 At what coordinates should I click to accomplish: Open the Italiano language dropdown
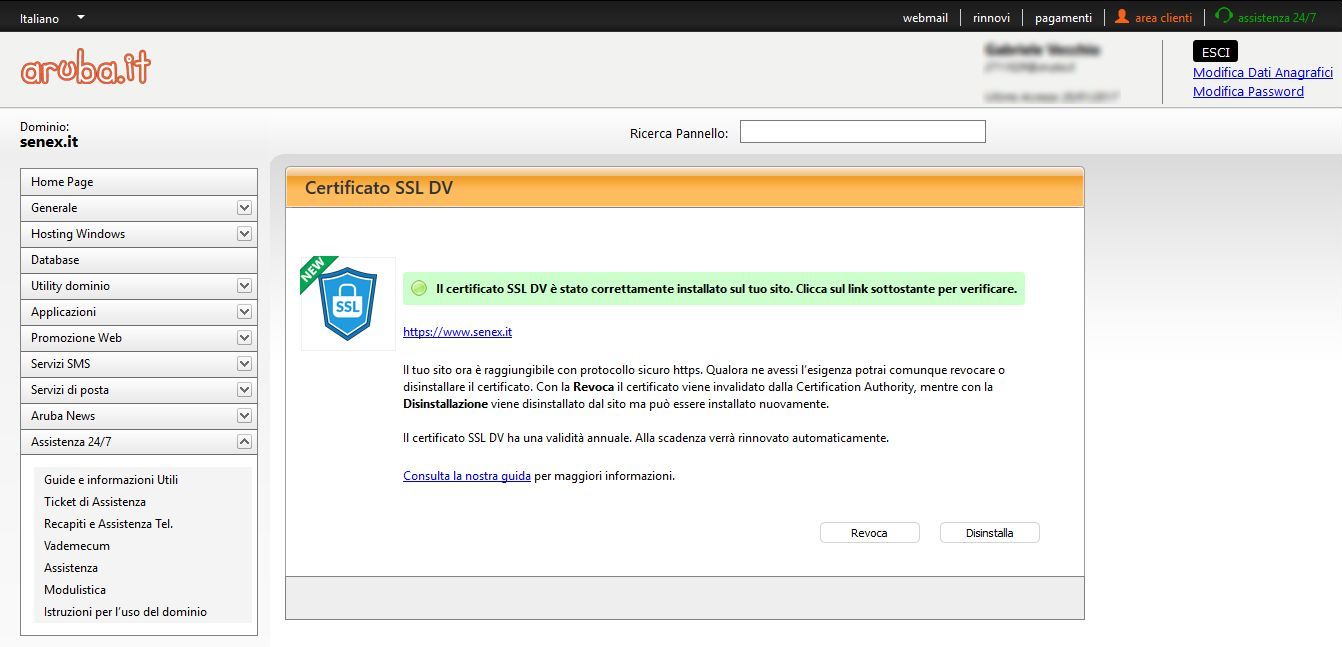[52, 18]
